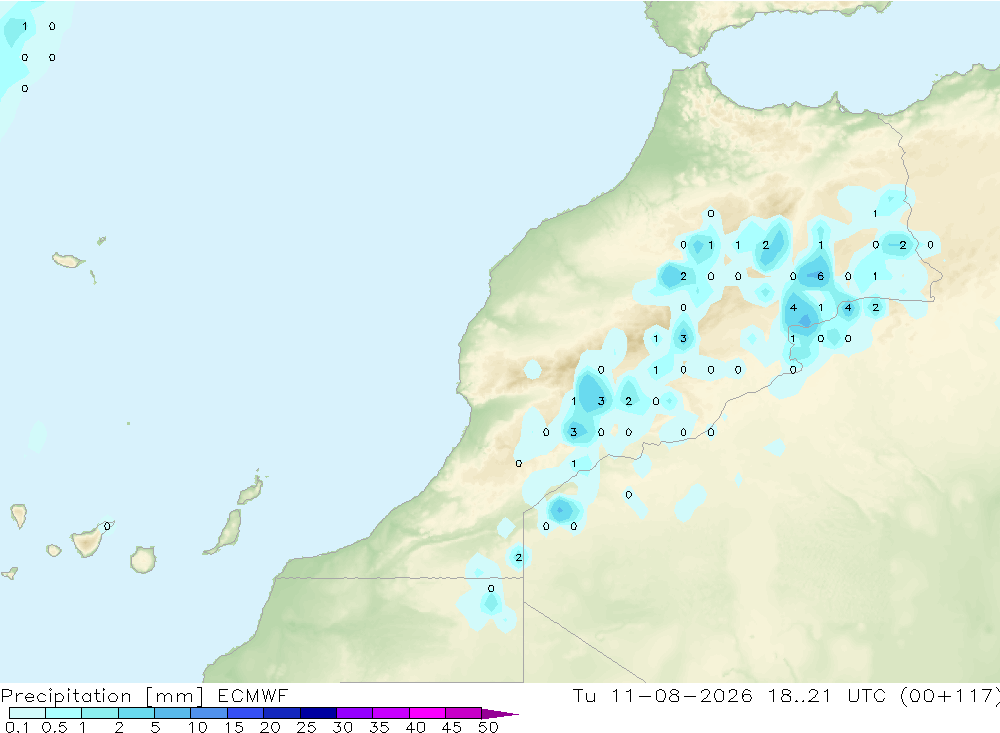Click the 0.5–1 mm legend color swatch
1000x733 pixels.
63,713
